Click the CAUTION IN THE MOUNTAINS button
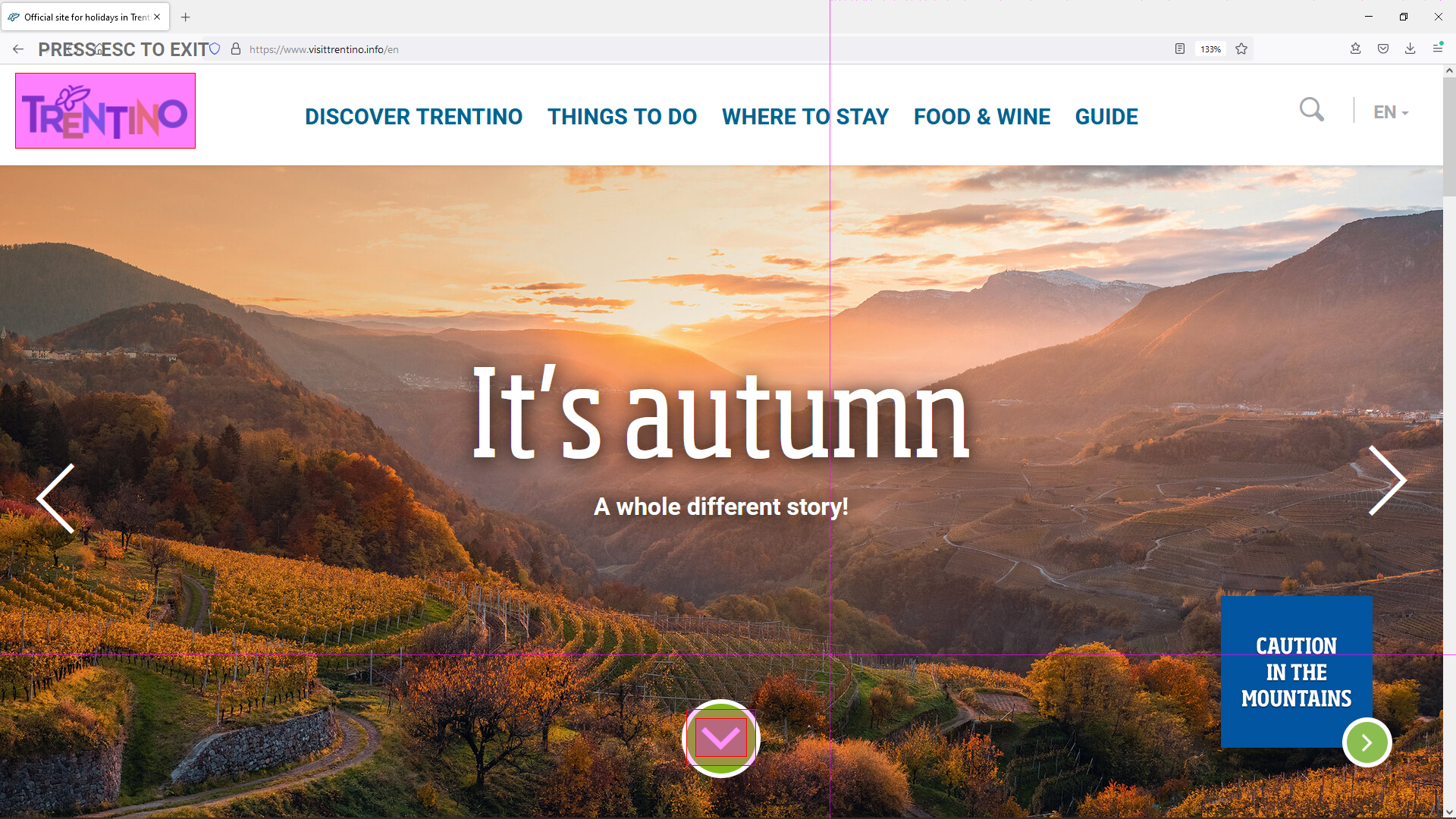1456x819 pixels. point(1297,672)
